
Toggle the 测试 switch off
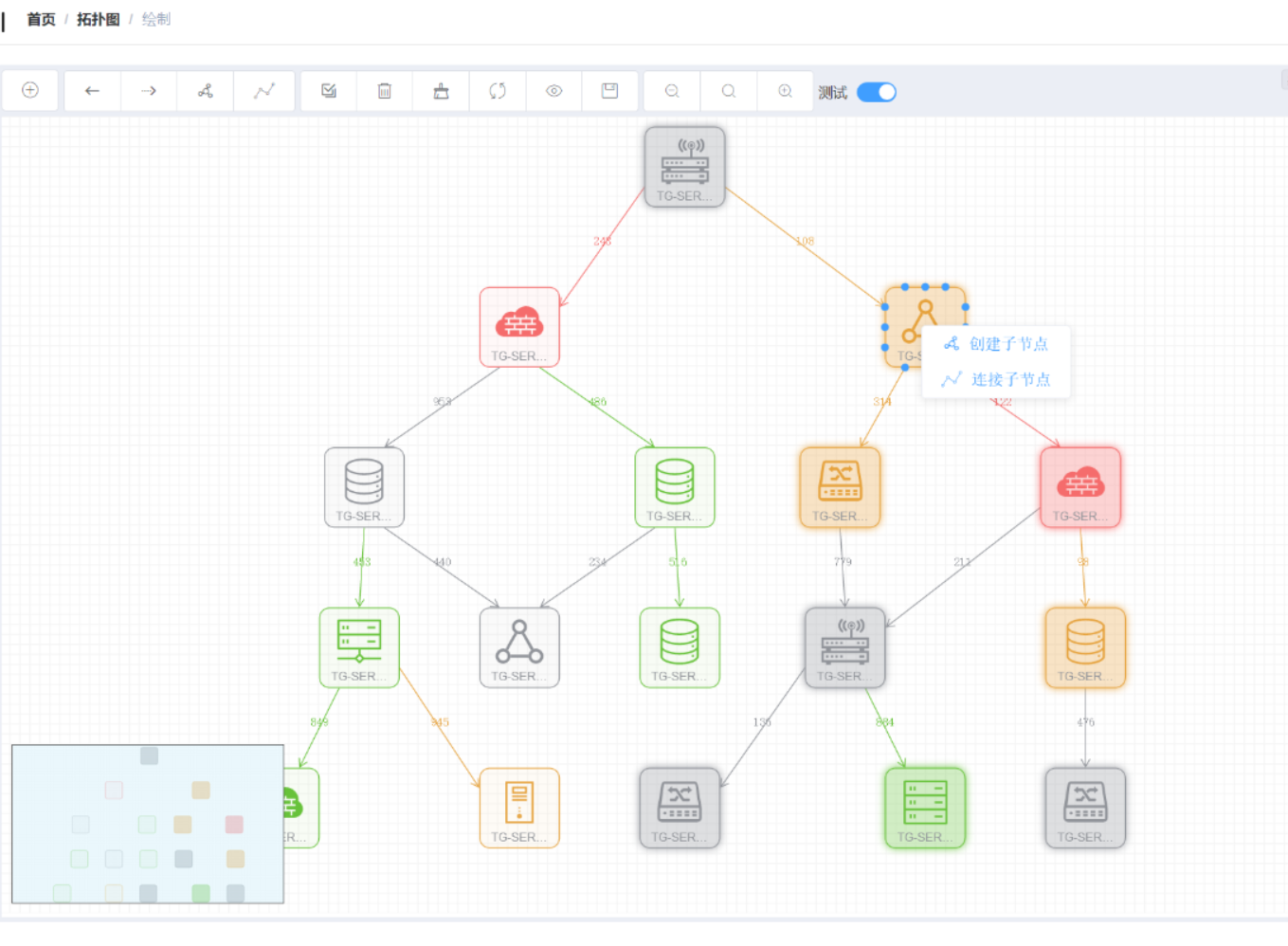(x=877, y=92)
